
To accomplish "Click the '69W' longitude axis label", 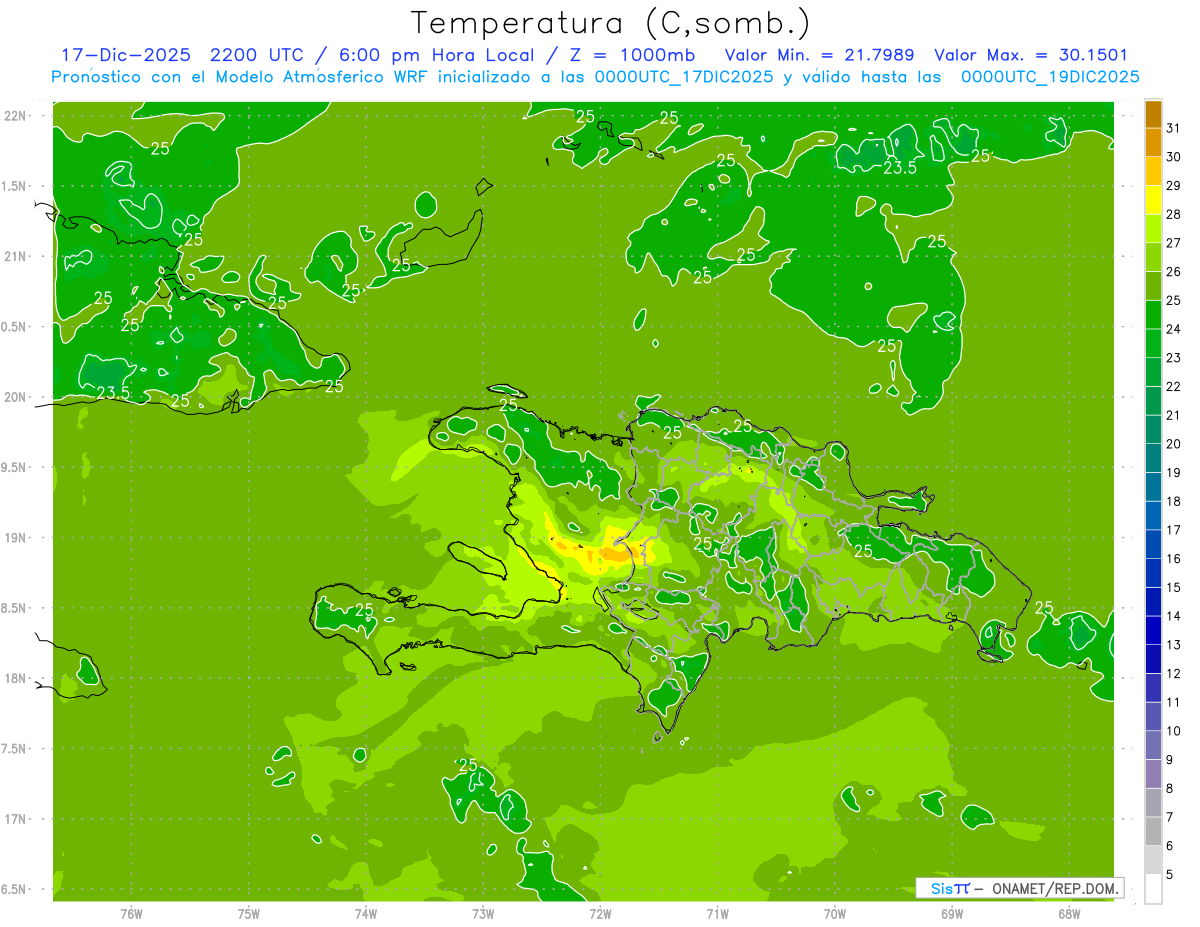I will (952, 914).
